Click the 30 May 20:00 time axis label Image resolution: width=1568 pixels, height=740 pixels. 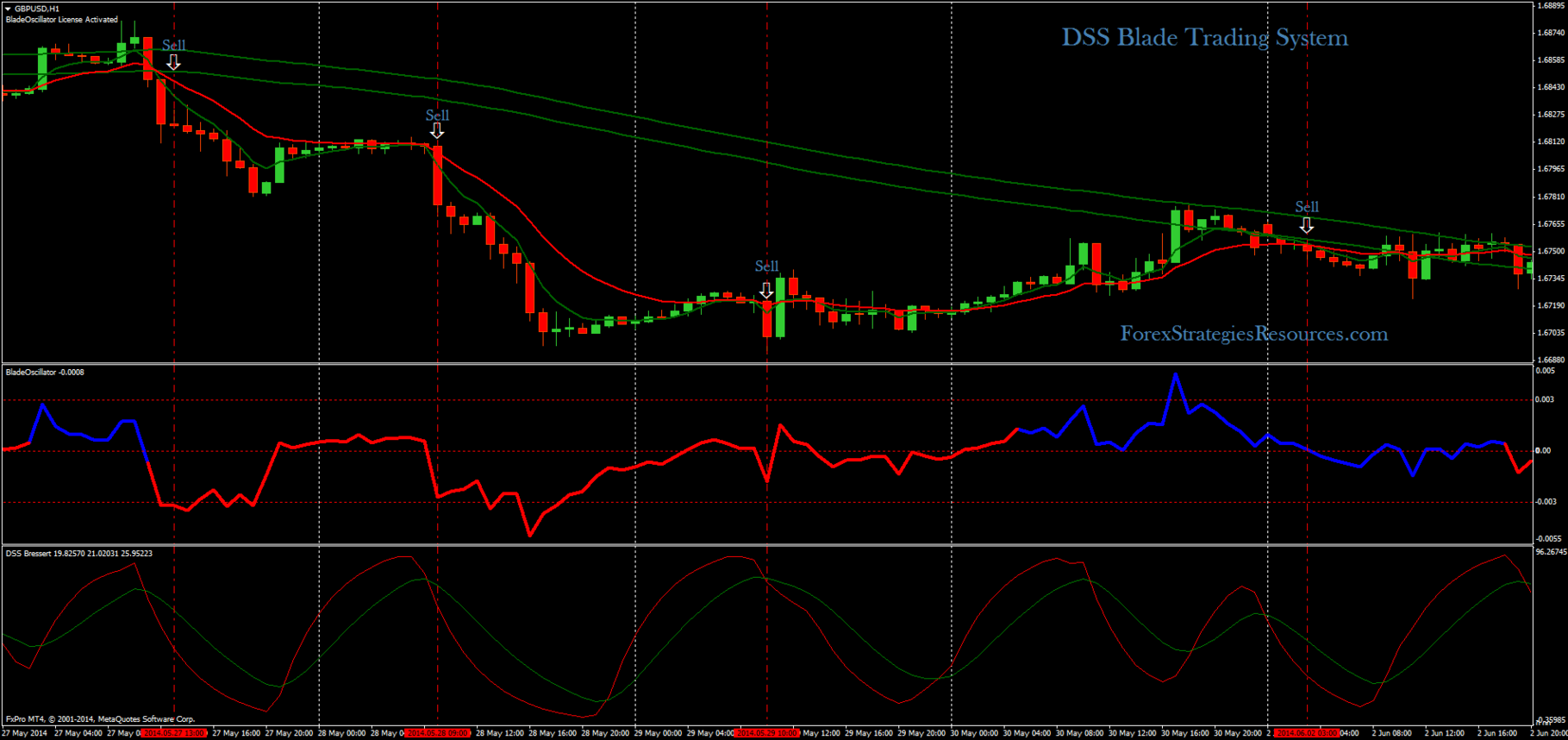click(x=1238, y=733)
